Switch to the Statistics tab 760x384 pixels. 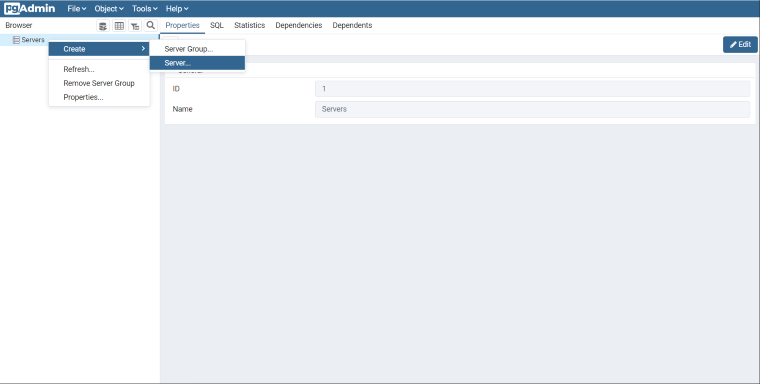[x=250, y=25]
